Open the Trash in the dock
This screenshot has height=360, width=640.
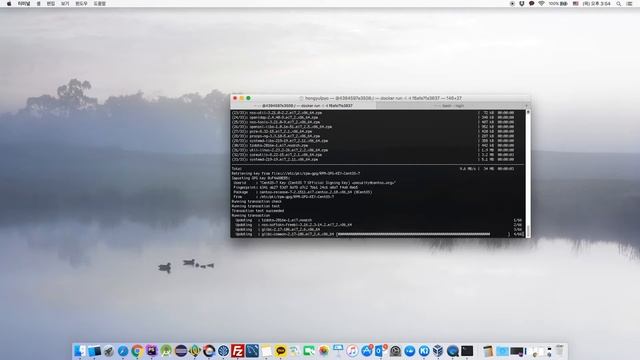coord(560,351)
